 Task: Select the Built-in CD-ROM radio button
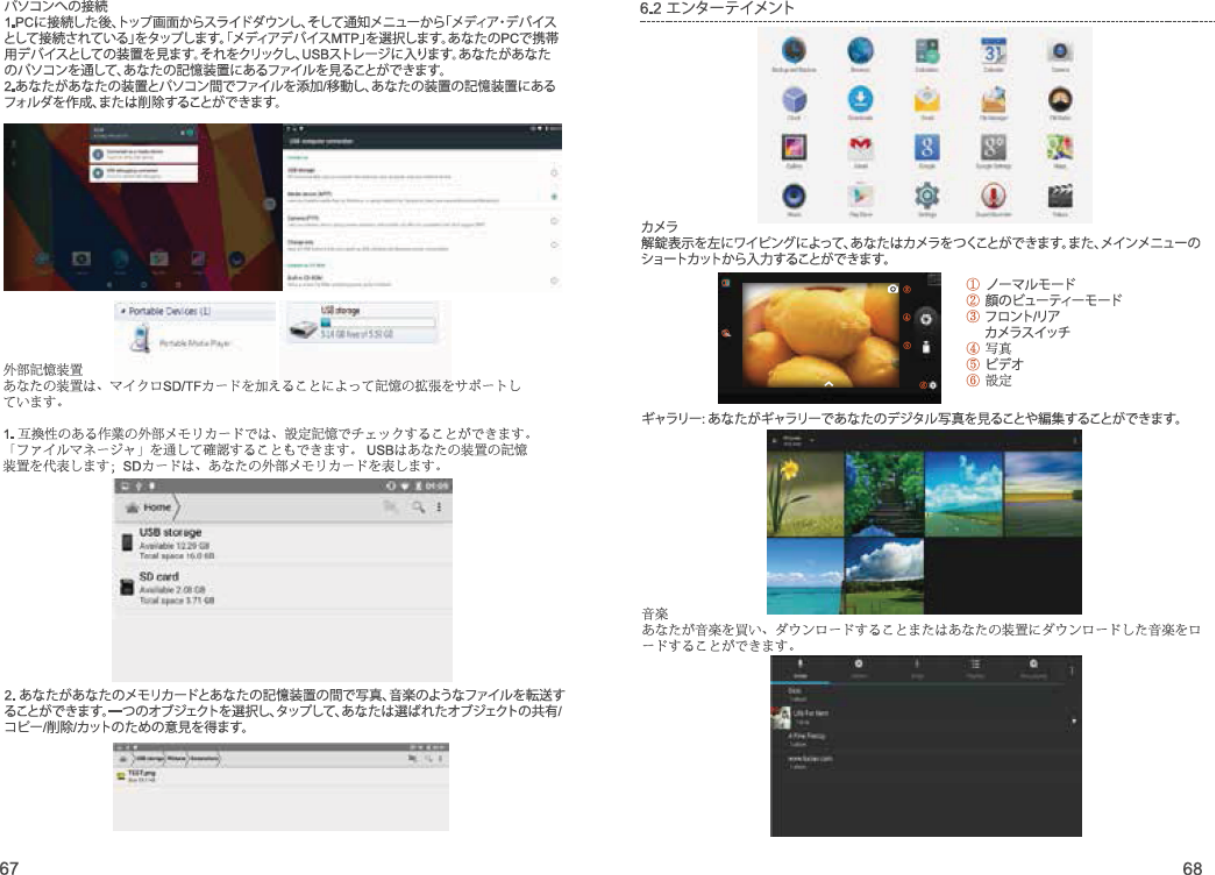click(554, 282)
